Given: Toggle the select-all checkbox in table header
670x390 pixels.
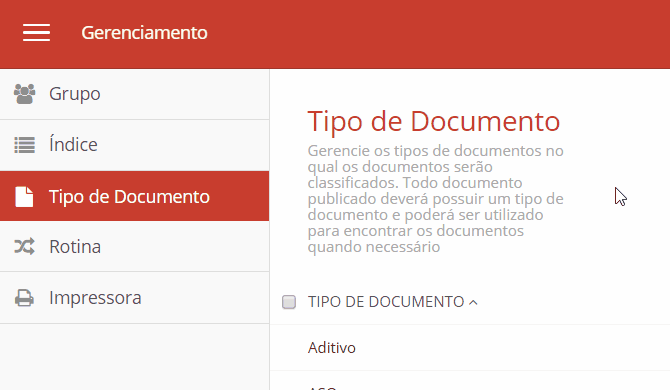Looking at the screenshot, I should (x=289, y=302).
